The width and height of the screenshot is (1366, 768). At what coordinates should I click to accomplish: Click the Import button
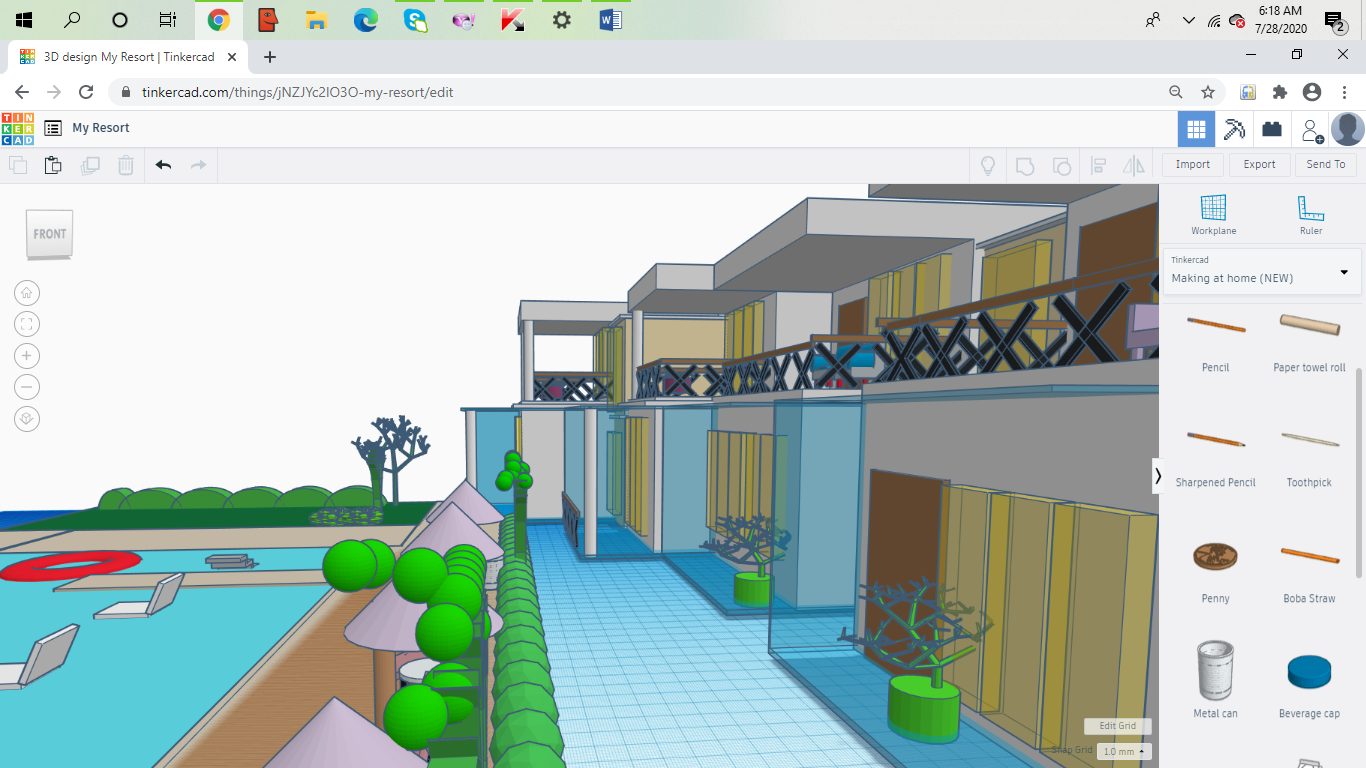point(1193,165)
